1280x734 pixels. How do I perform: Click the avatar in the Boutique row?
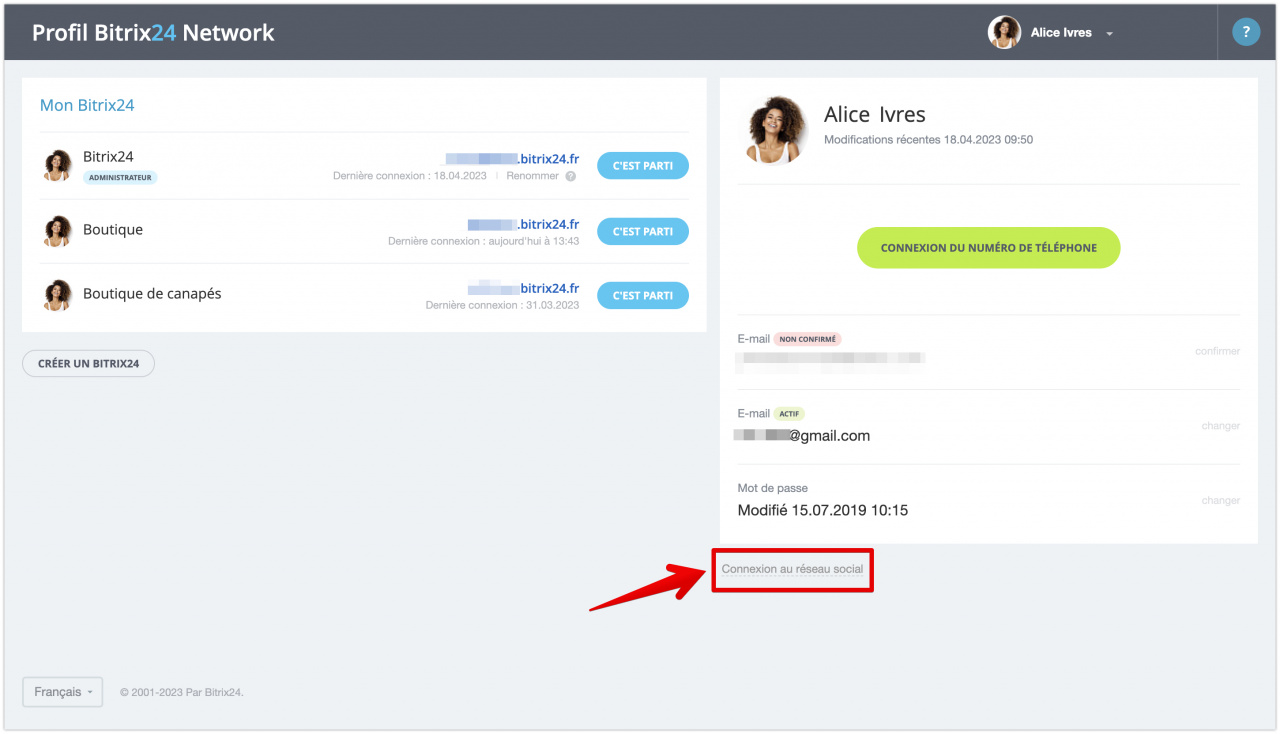[x=58, y=231]
